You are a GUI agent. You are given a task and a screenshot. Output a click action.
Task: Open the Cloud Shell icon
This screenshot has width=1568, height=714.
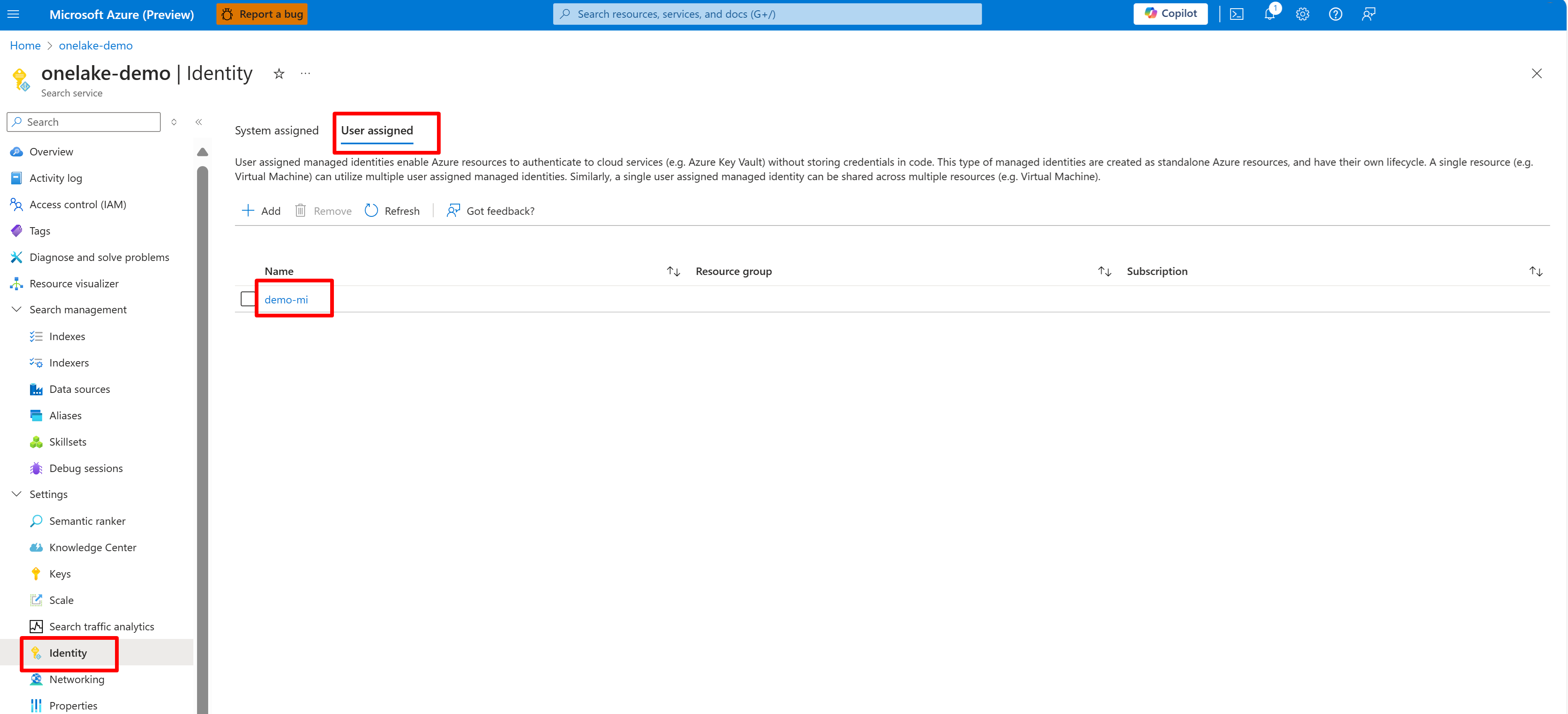coord(1236,14)
